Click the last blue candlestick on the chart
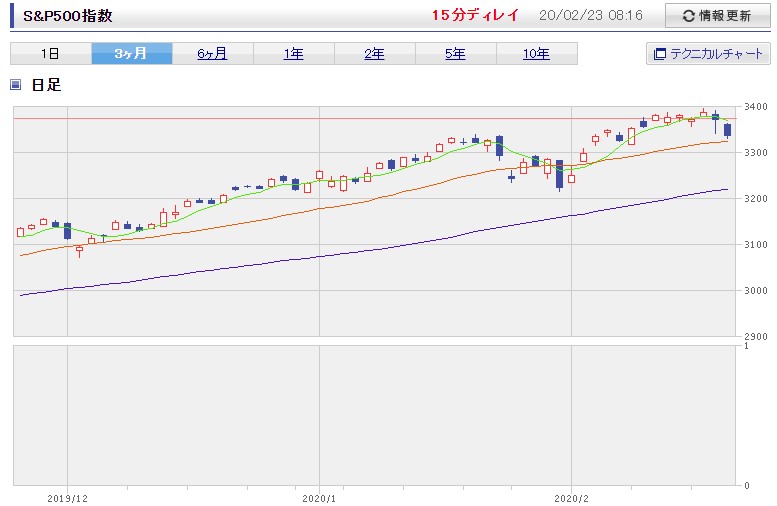 727,130
